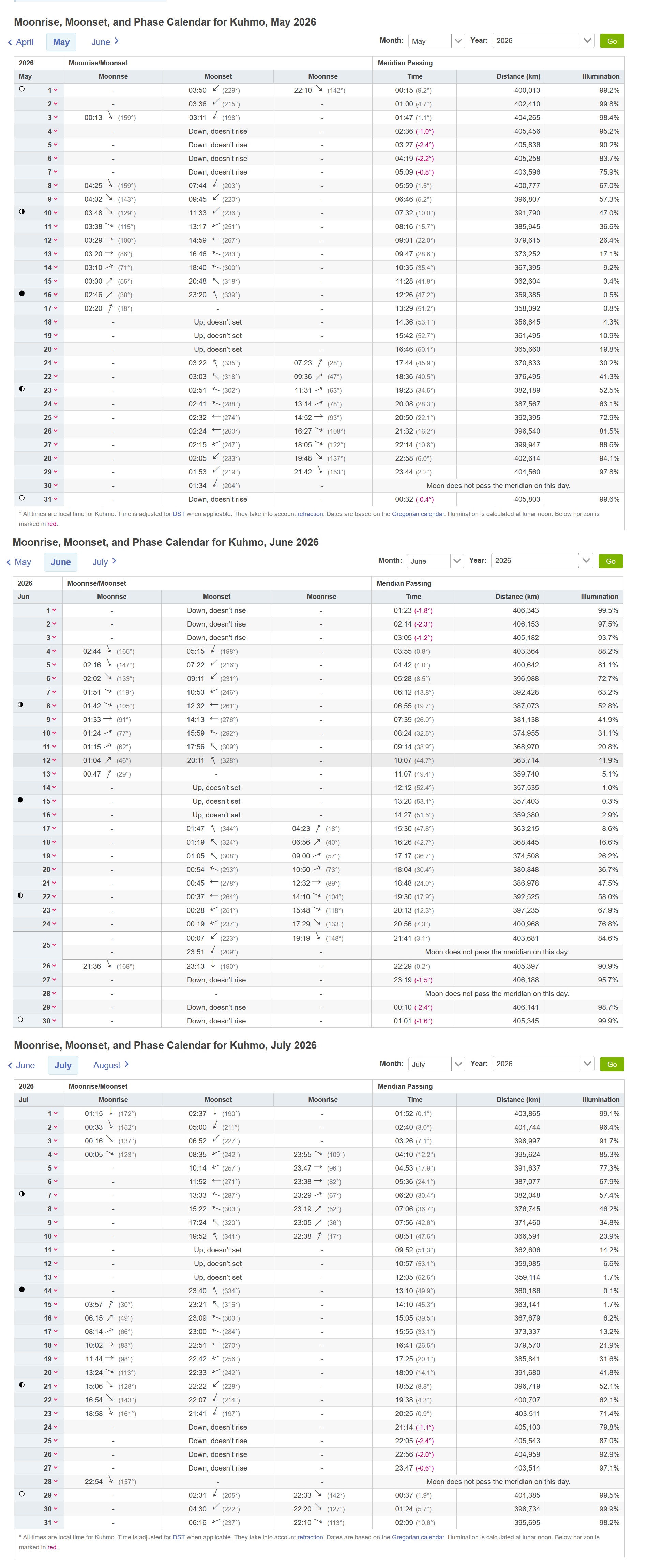649x1568 pixels.
Task: Click Go in the May 2026 calendar header
Action: point(612,41)
